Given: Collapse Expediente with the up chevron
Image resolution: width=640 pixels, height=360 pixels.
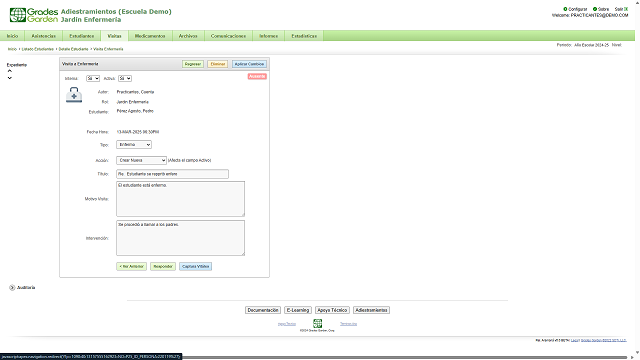Looking at the screenshot, I should pyautogui.click(x=10, y=71).
